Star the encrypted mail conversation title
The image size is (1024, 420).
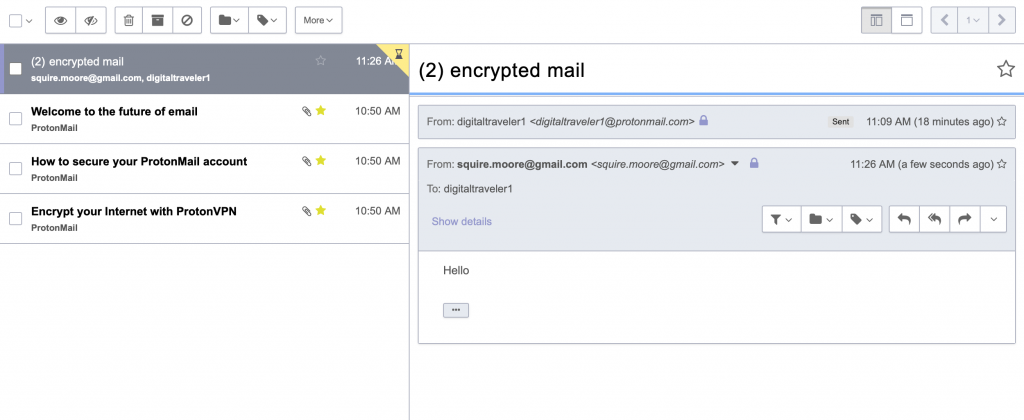pyautogui.click(x=1005, y=69)
